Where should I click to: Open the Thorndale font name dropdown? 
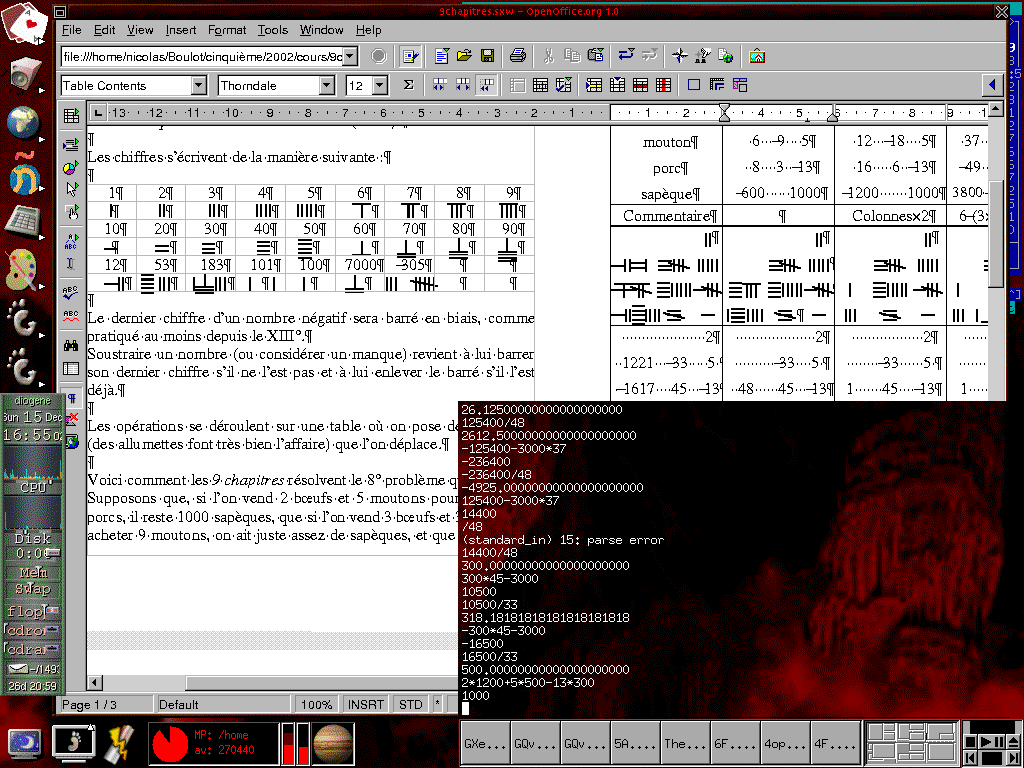pos(326,86)
